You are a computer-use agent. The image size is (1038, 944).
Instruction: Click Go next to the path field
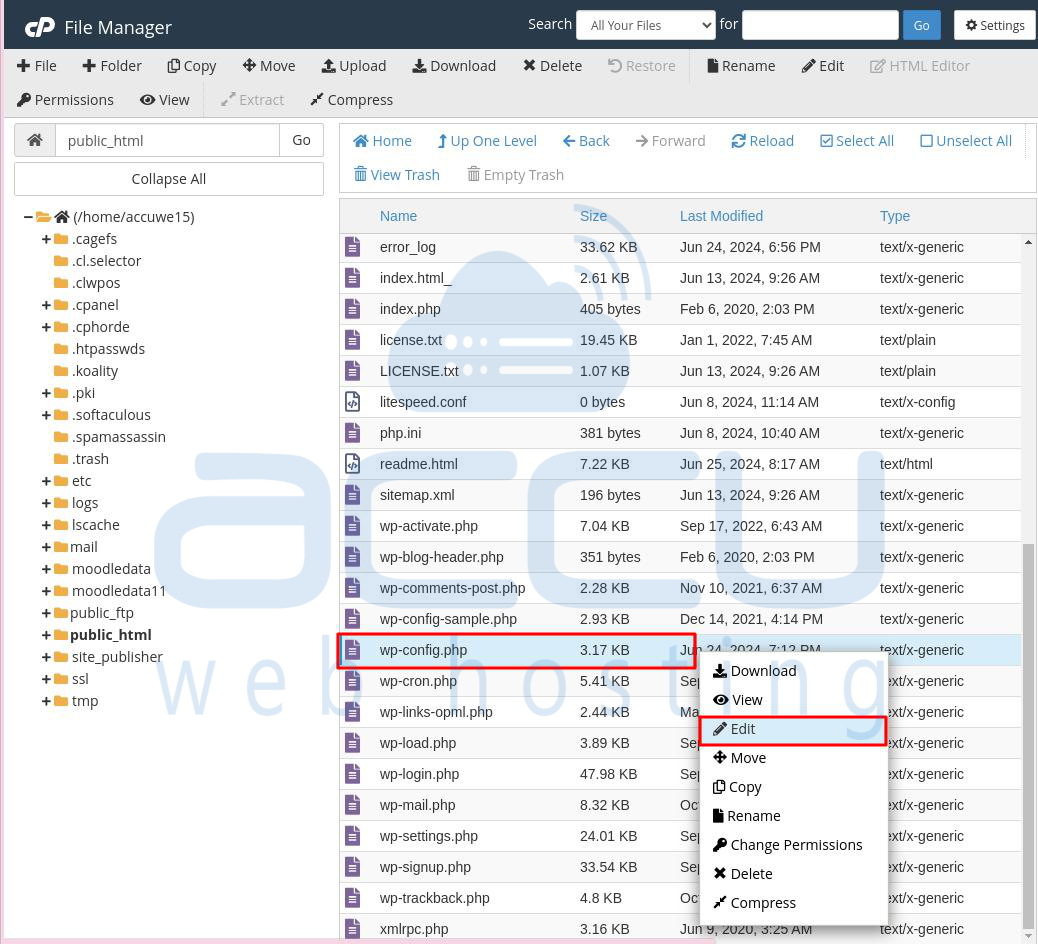(x=301, y=140)
